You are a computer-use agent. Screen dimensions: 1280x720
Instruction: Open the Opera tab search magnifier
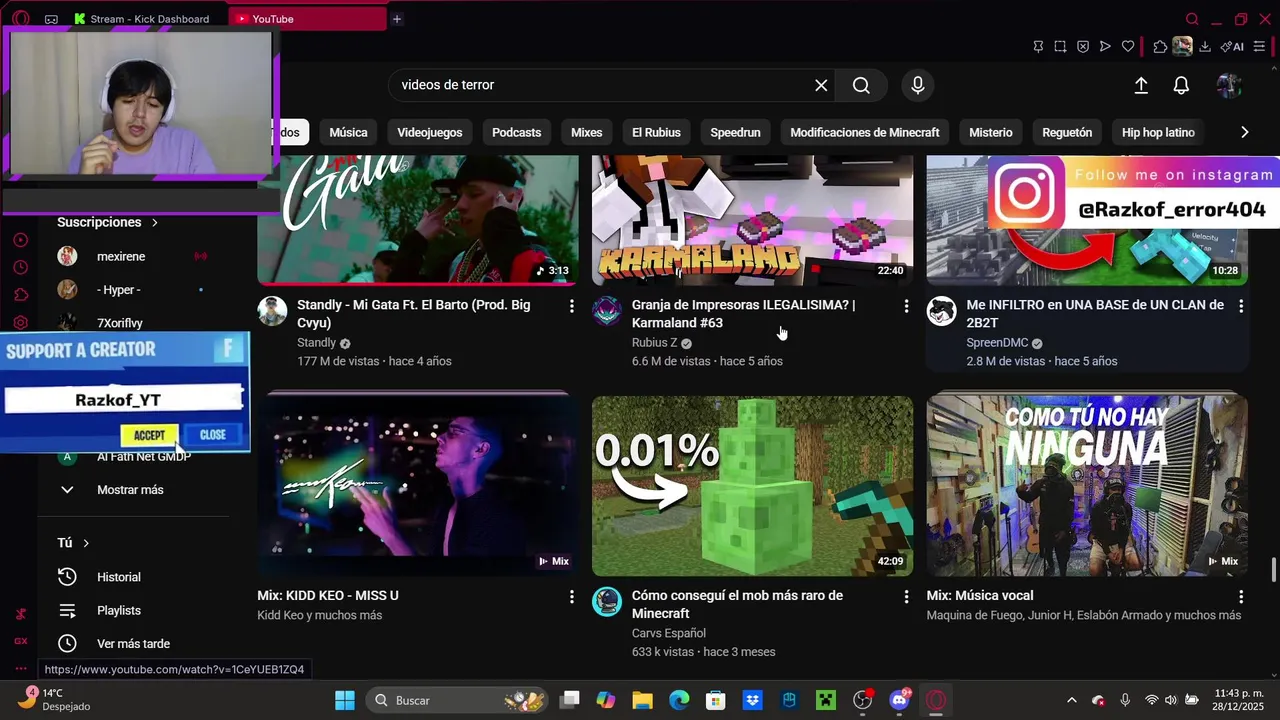[x=1192, y=19]
